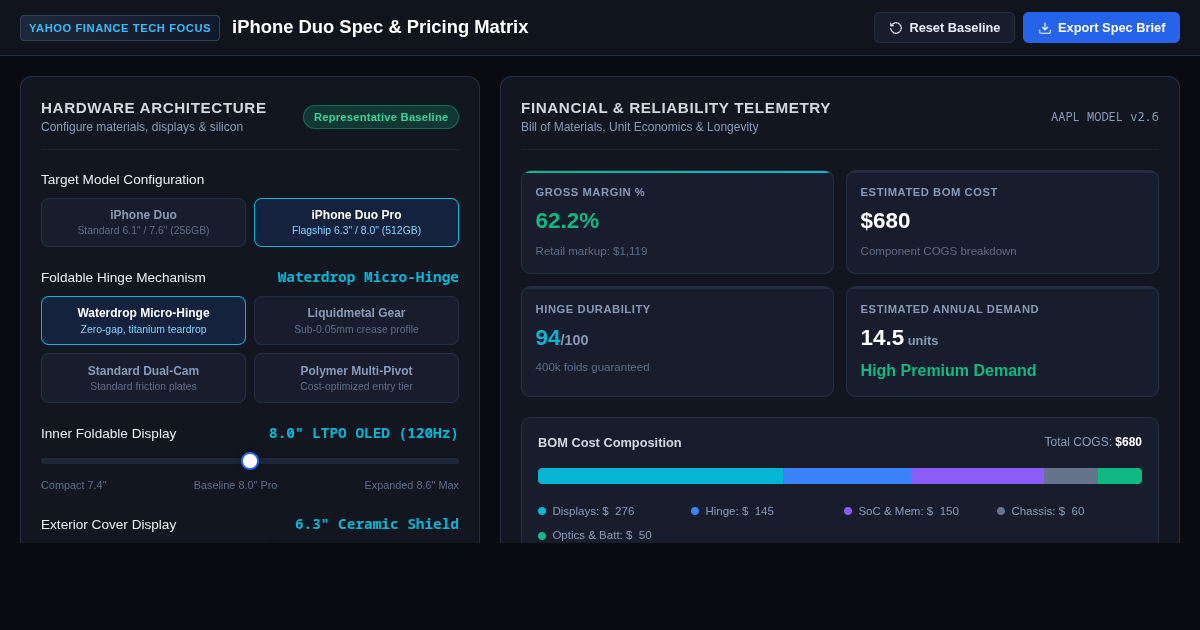
Task: Choose the Waterdrop Micro-Hinge option
Action: [x=143, y=320]
